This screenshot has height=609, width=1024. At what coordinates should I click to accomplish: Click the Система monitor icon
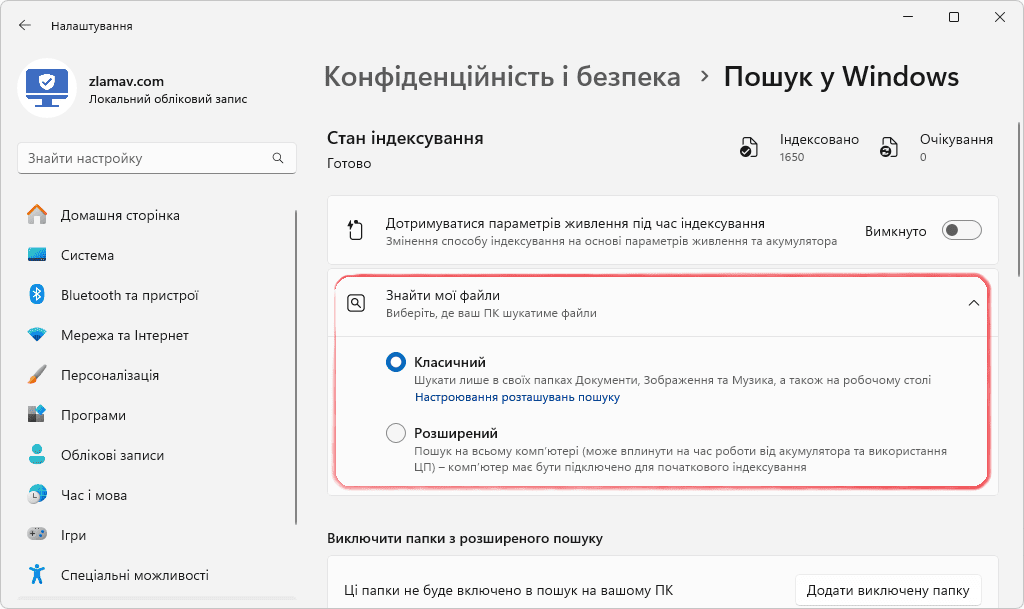pos(37,255)
